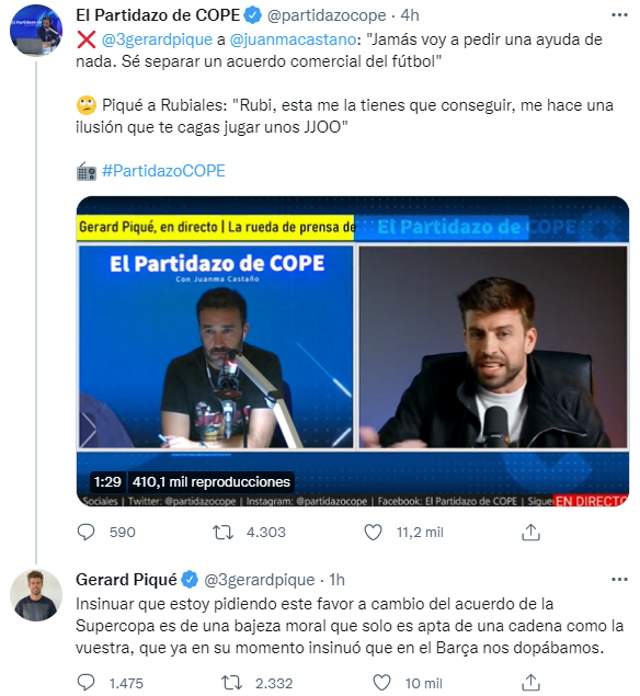Viewport: 640px width, 696px height.
Task: Open more options on Piqué's tweet
Action: 620,579
